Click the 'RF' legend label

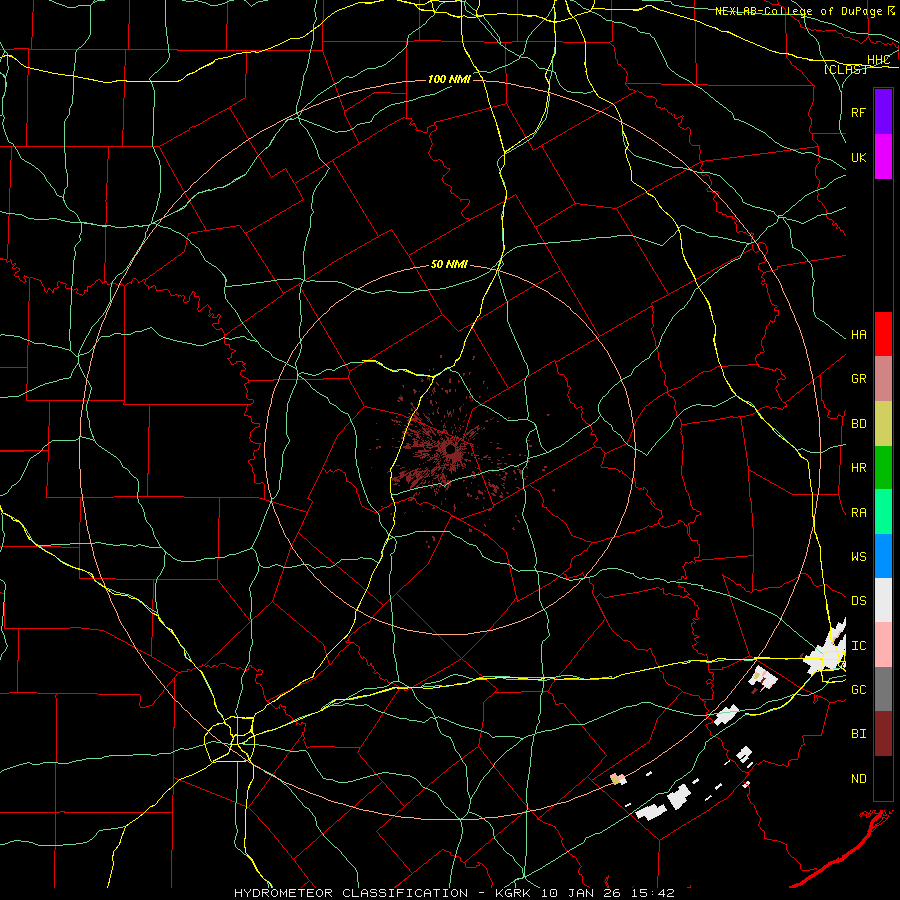(x=858, y=112)
